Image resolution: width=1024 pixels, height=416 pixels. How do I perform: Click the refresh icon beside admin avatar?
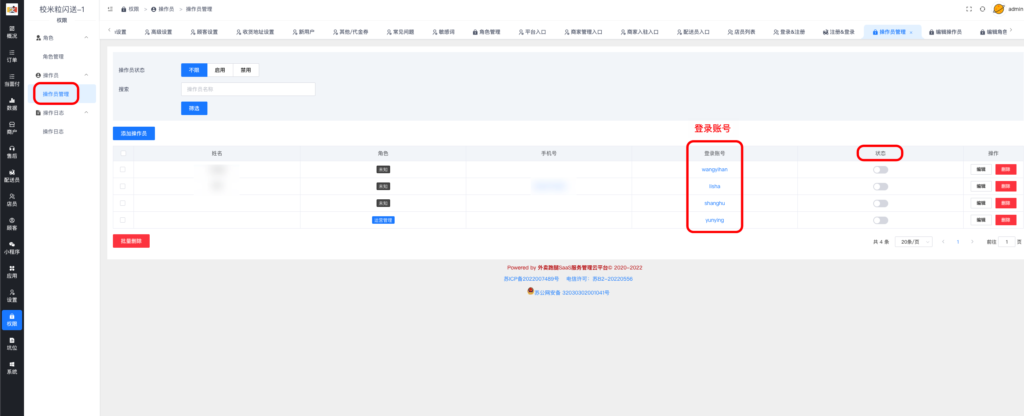(981, 8)
